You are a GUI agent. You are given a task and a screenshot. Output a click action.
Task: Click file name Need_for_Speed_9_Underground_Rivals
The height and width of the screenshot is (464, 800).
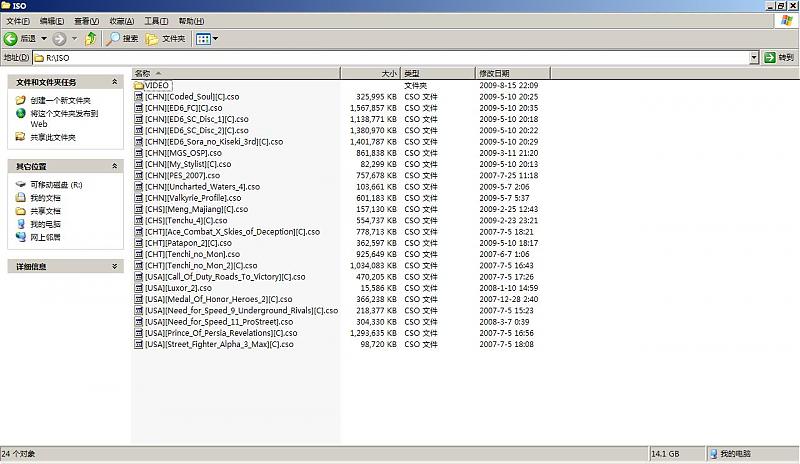click(x=241, y=310)
